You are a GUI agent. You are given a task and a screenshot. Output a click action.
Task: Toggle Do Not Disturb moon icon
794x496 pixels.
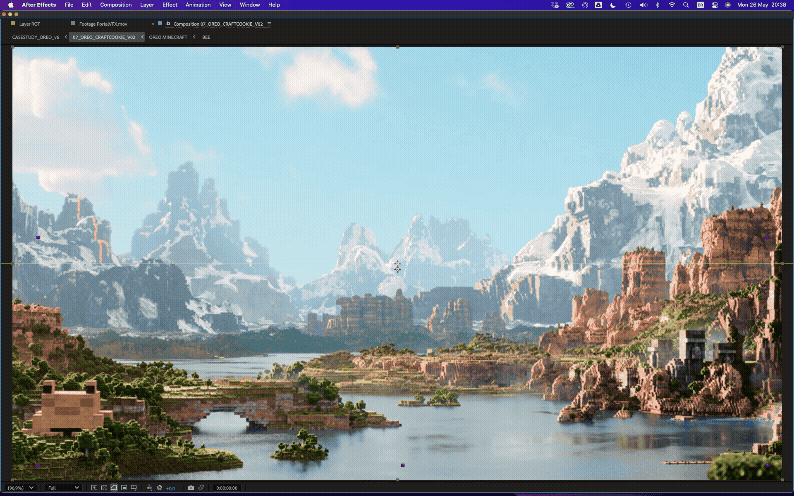(x=613, y=5)
